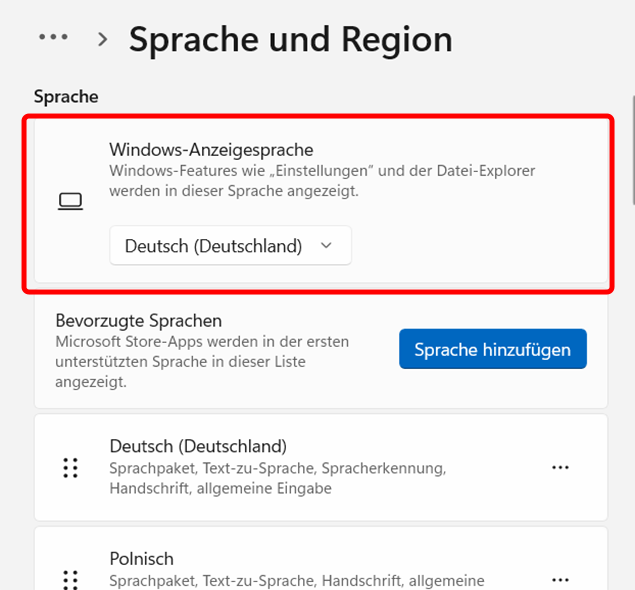Grab the drag handle for Deutsch (Deutschland)

tap(70, 468)
